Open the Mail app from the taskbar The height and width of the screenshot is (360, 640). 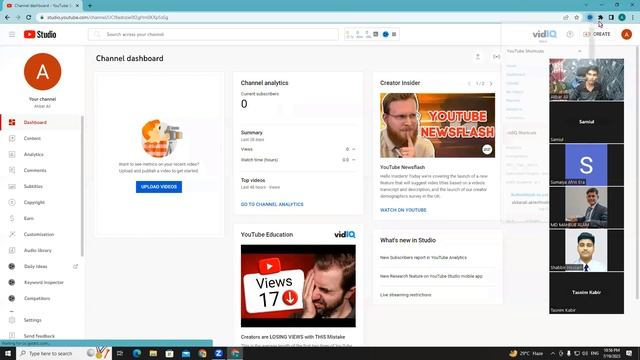pyautogui.click(x=186, y=353)
